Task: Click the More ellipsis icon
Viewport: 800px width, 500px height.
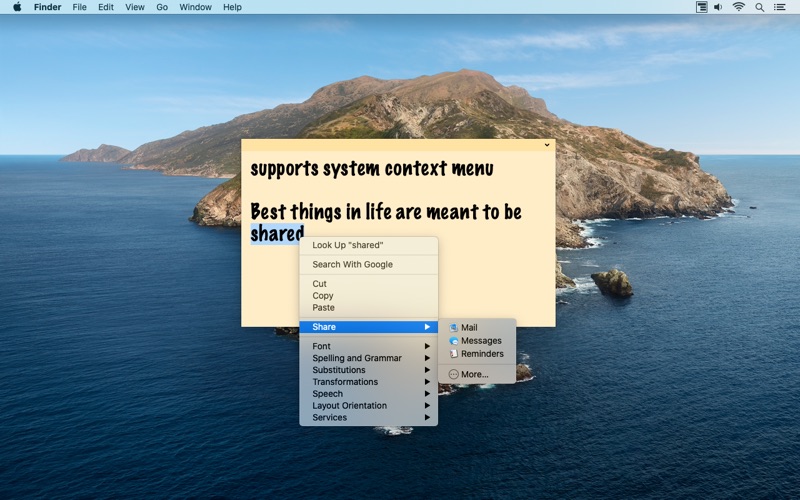Action: [454, 374]
